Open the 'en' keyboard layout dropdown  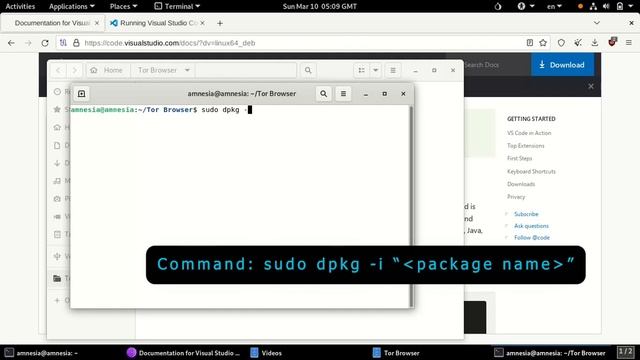pyautogui.click(x=554, y=6)
